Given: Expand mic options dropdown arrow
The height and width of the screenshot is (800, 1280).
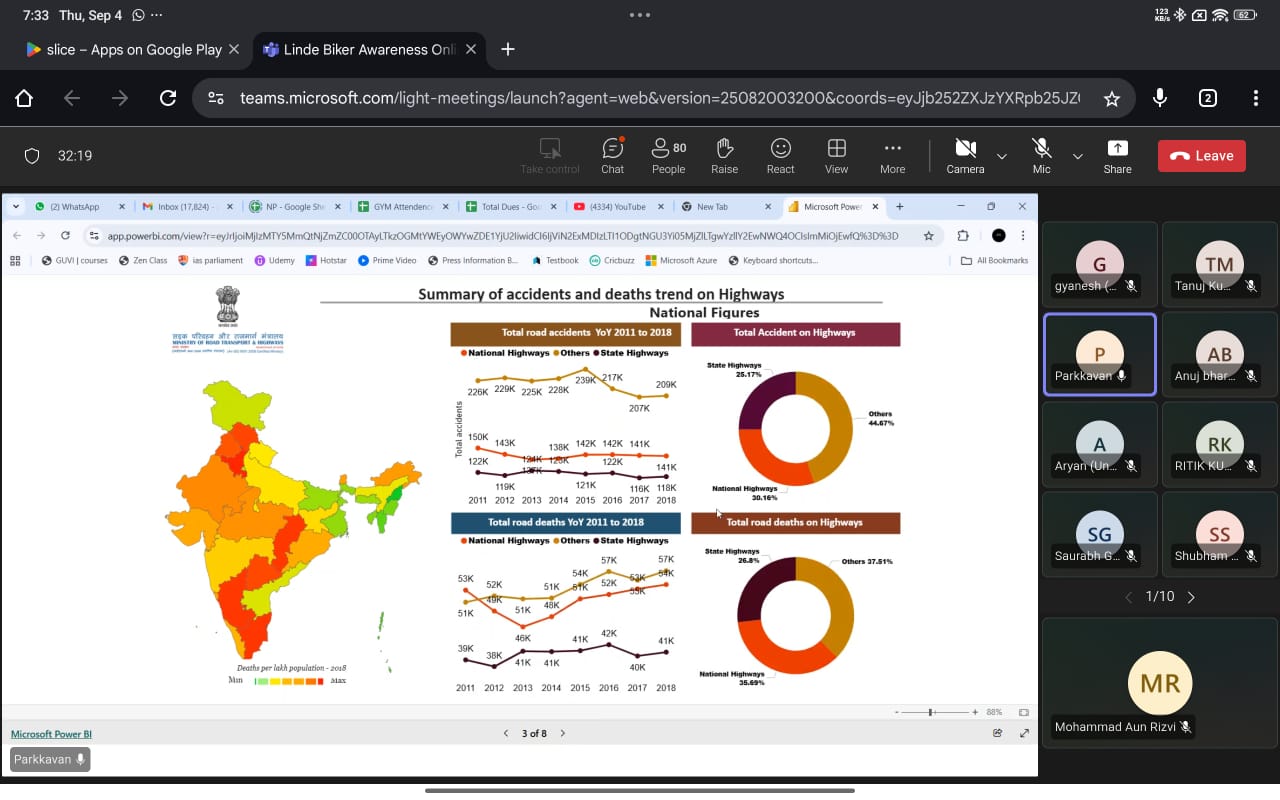Looking at the screenshot, I should click(1078, 156).
